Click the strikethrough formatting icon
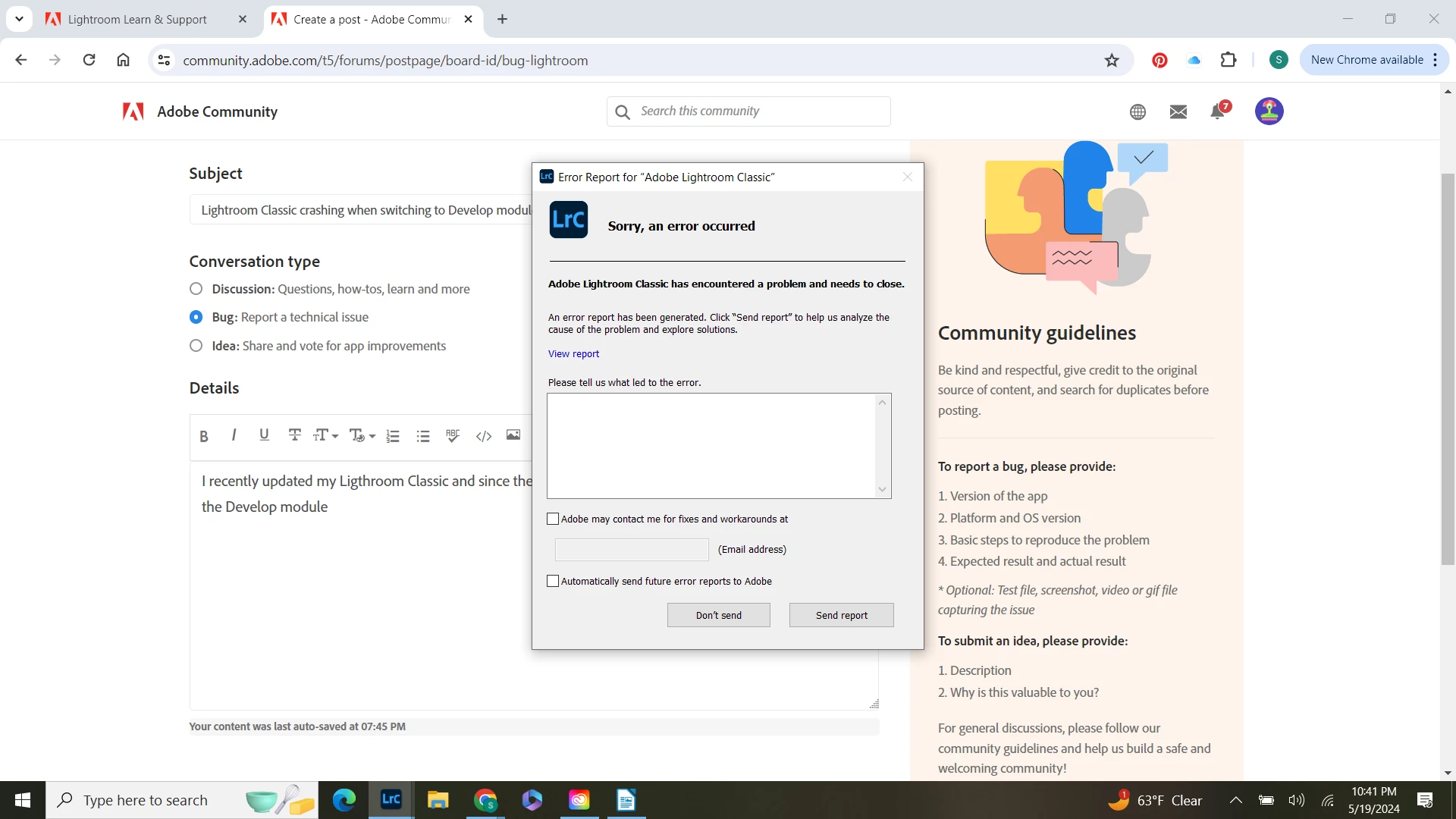 294,435
